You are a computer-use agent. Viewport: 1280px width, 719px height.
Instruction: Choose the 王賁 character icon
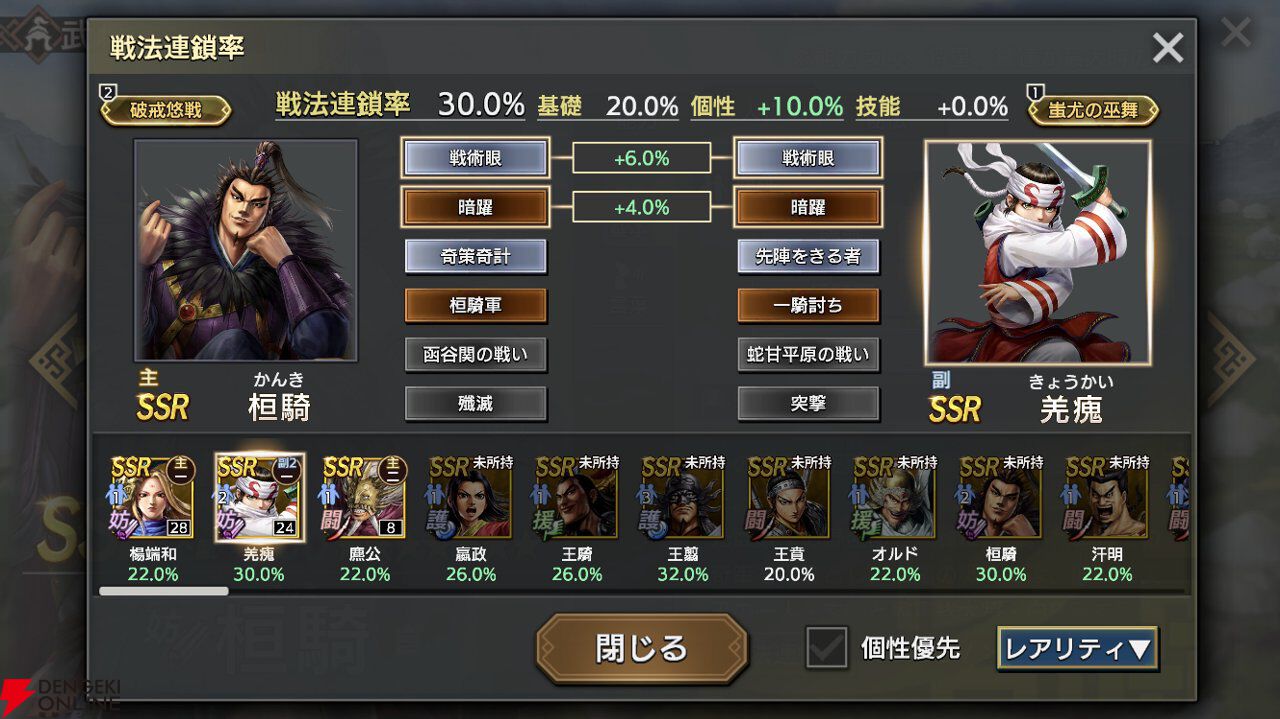pos(789,497)
